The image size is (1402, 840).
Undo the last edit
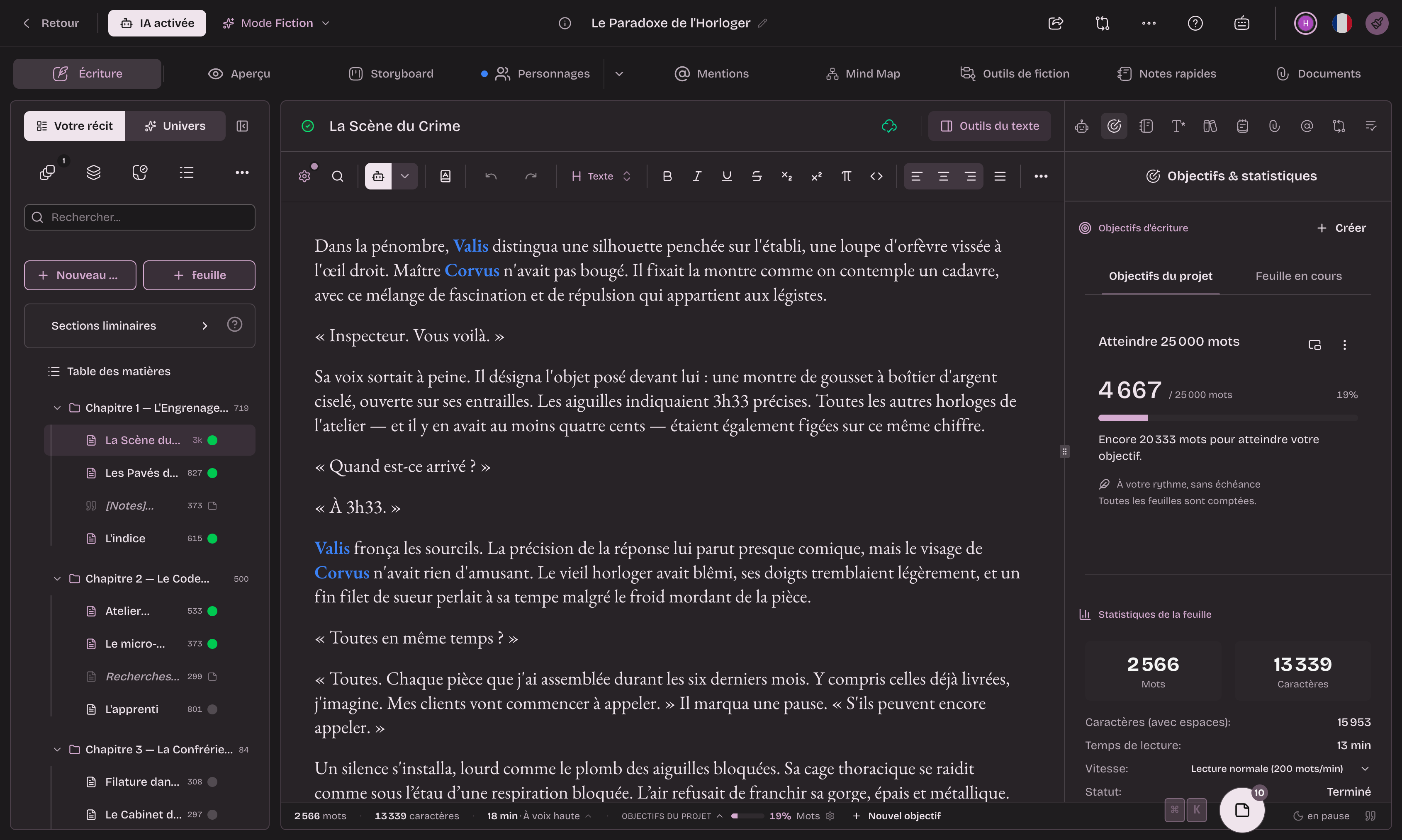(x=491, y=176)
